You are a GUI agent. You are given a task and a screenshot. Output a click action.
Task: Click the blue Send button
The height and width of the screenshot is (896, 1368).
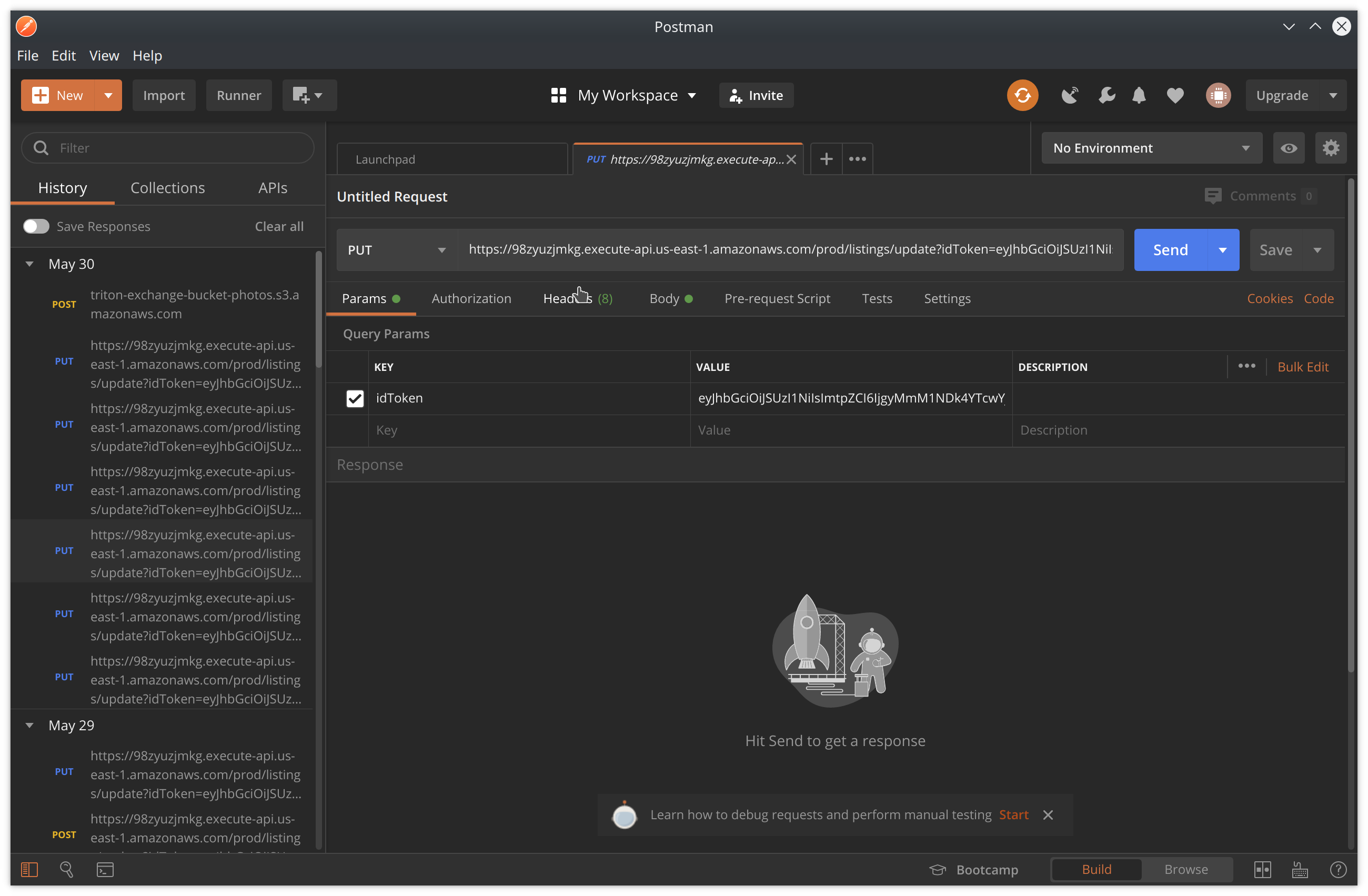[1170, 250]
